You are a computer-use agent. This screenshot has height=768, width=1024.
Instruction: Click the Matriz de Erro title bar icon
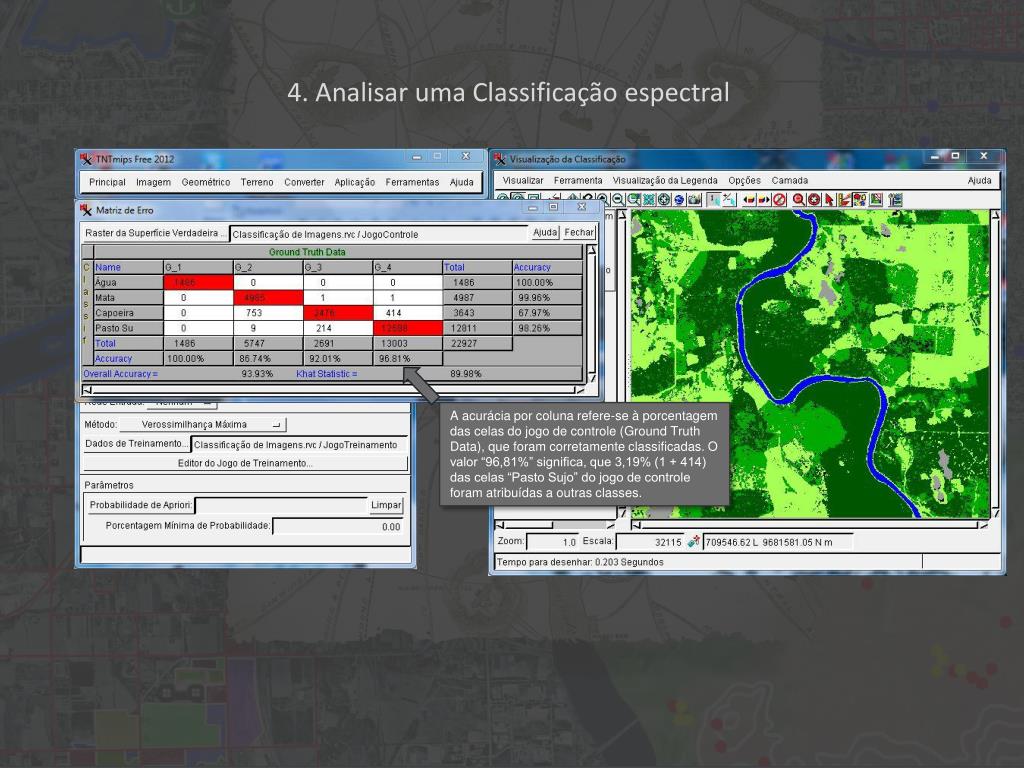pos(86,210)
